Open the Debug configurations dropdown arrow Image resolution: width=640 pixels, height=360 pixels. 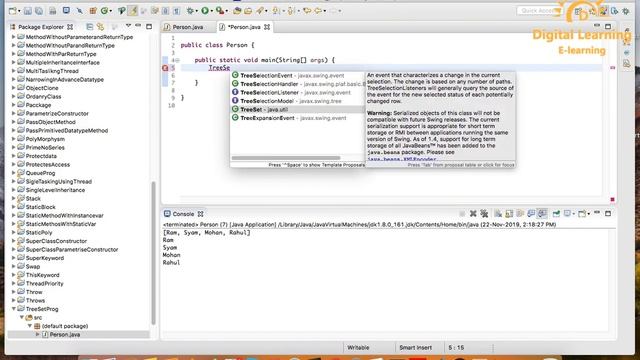coord(196,11)
